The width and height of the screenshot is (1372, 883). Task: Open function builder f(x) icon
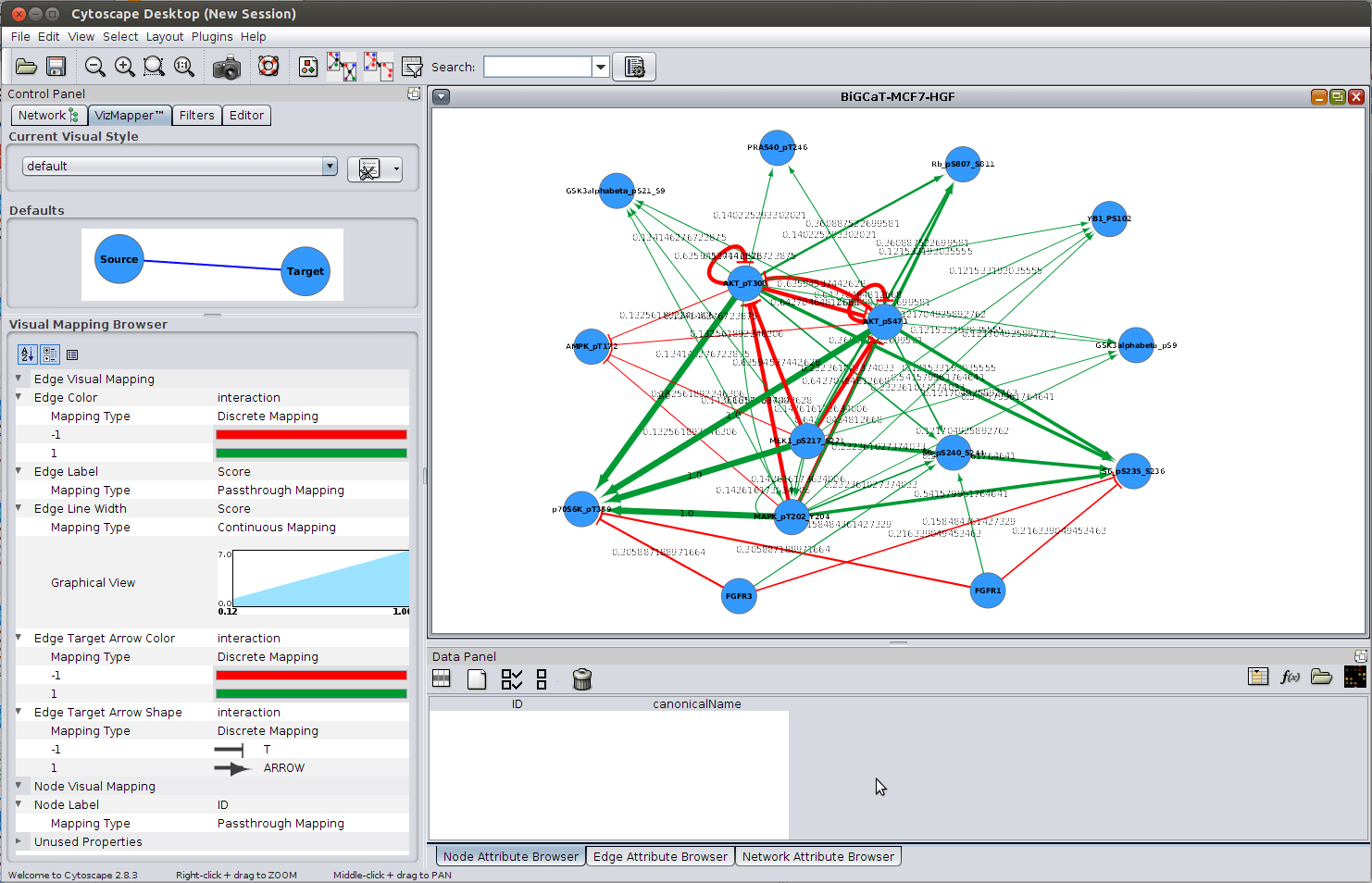(1291, 677)
